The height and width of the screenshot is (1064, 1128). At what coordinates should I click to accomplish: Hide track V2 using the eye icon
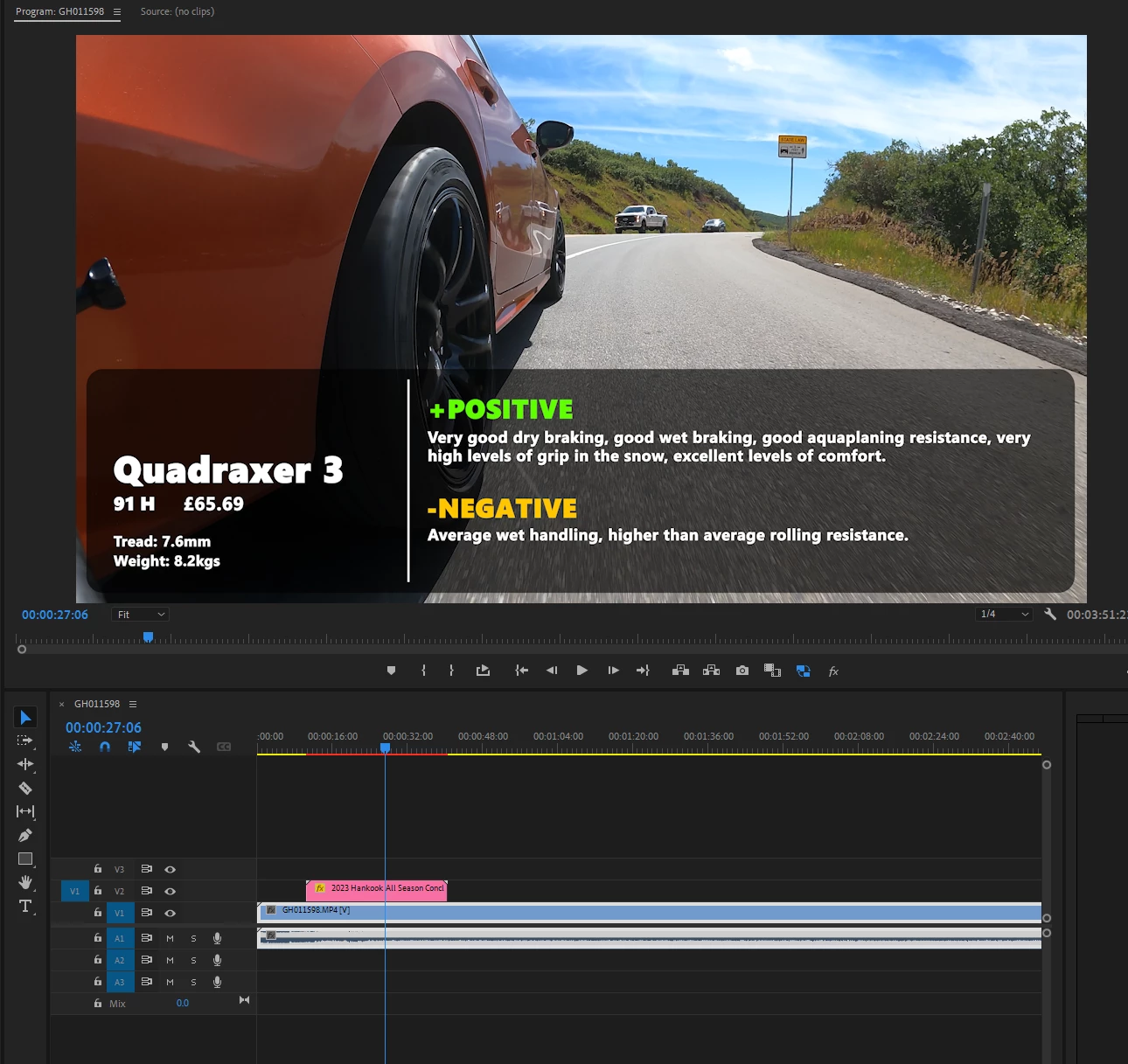[171, 891]
